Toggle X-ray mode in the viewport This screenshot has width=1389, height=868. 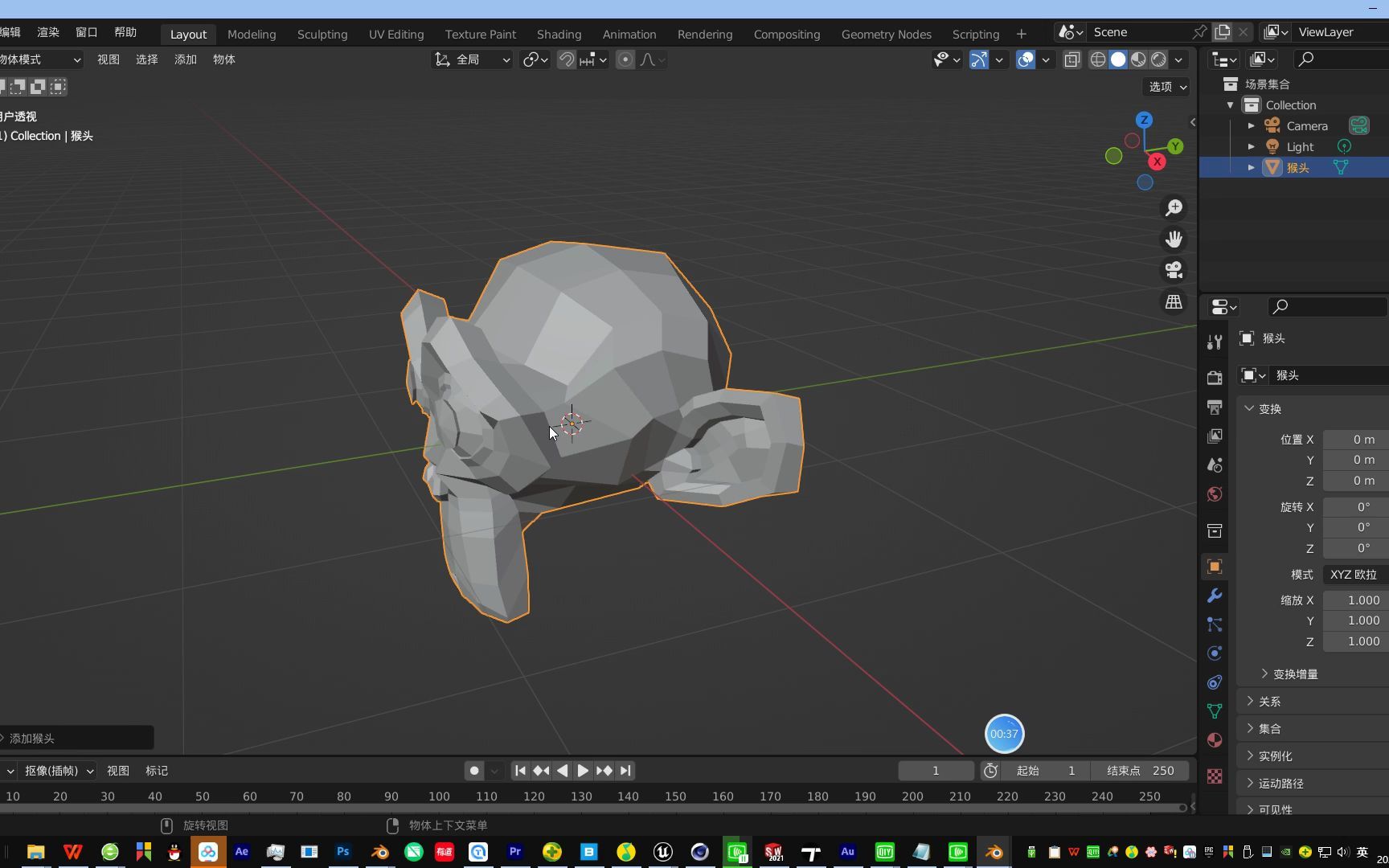tap(1071, 59)
